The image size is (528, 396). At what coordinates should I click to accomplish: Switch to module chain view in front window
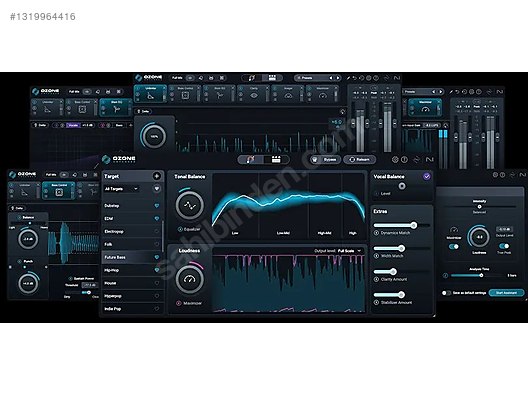(276, 159)
